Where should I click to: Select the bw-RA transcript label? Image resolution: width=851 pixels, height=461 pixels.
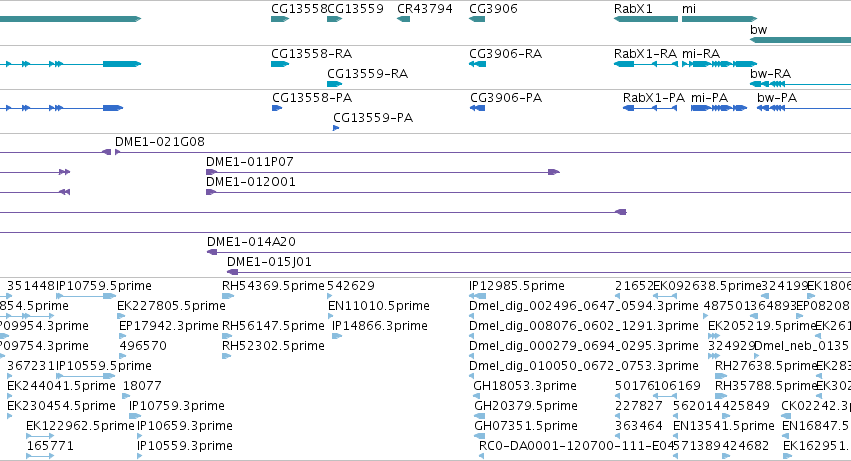point(770,74)
